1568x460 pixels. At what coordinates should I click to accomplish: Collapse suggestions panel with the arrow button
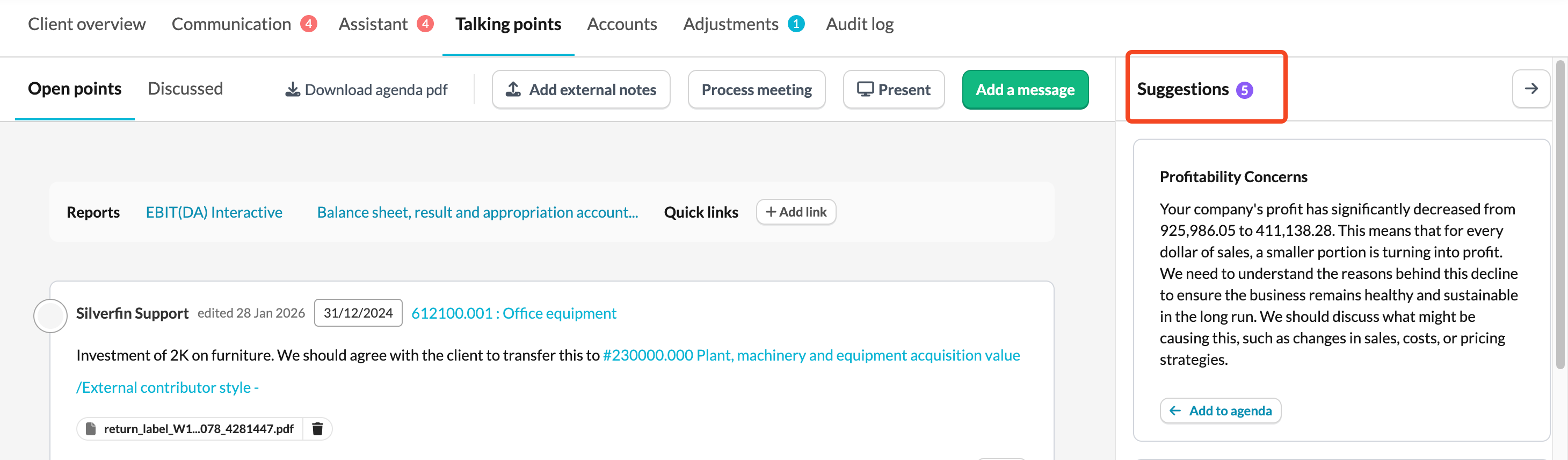pos(1531,89)
